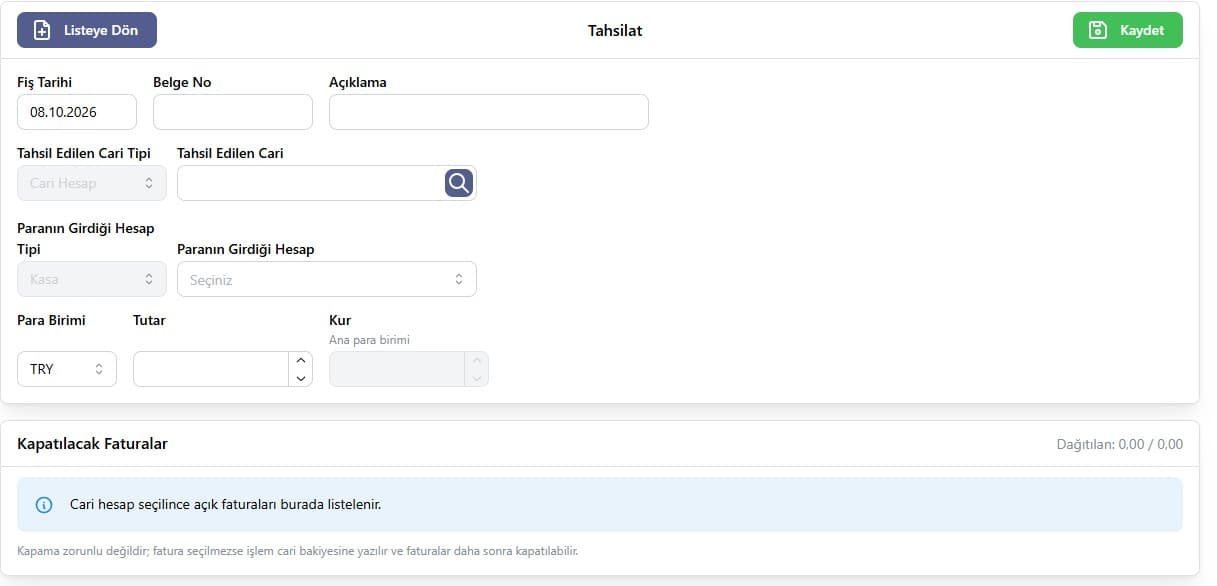Open the Kasa account type dropdown

(92, 279)
